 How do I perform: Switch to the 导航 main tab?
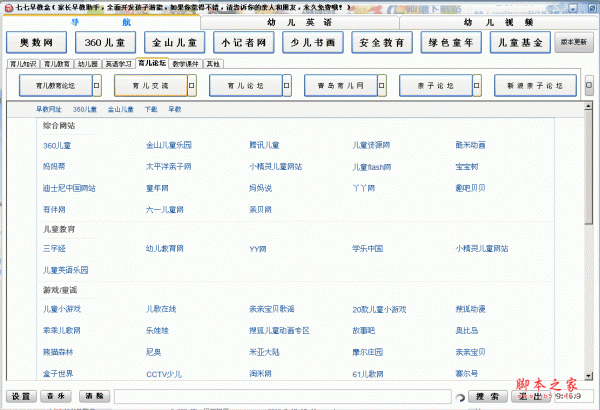coord(101,22)
